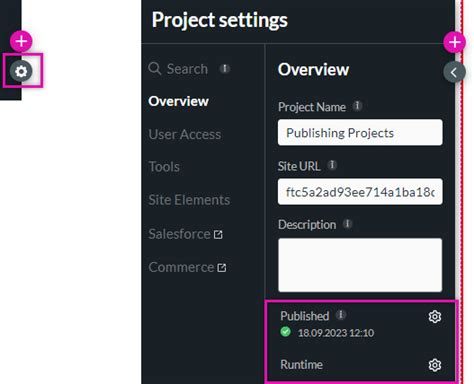Click the pink plus button above gear

click(x=21, y=41)
